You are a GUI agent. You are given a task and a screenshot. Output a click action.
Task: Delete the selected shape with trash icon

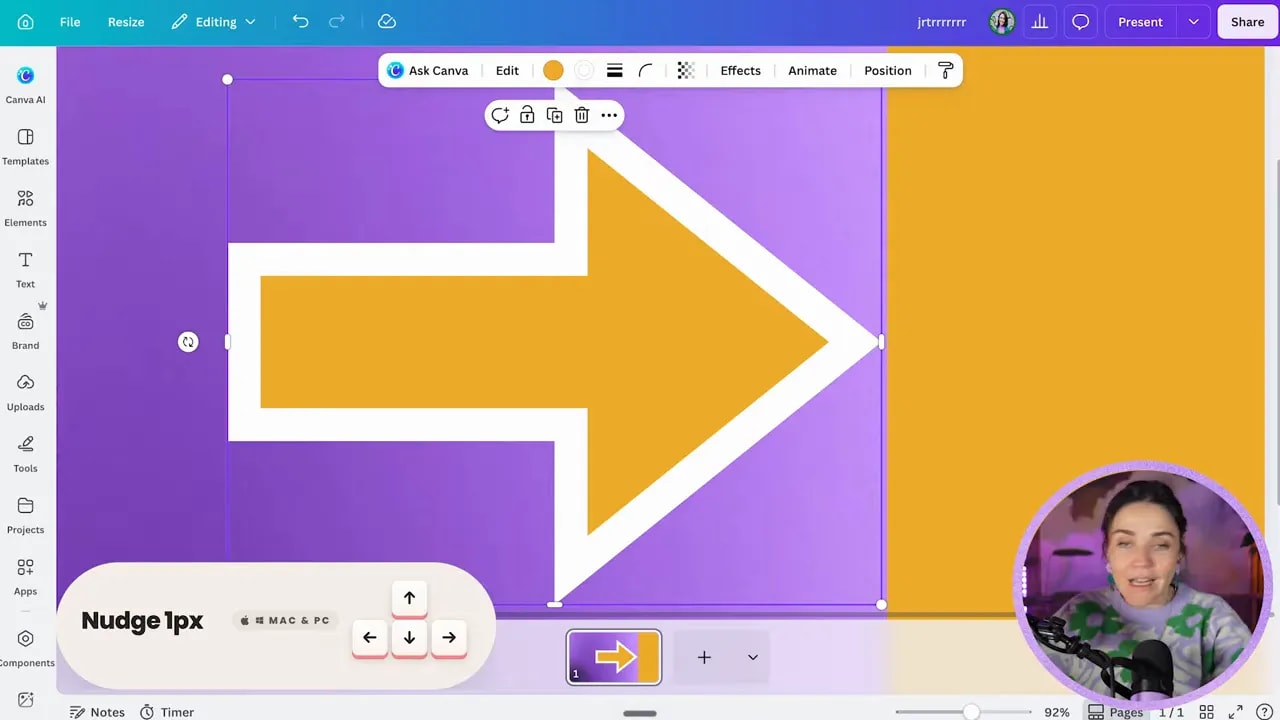pos(581,115)
